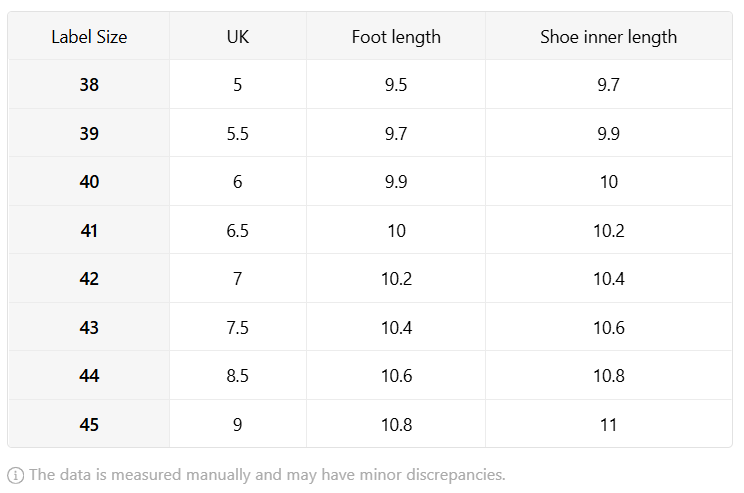Image resolution: width=744 pixels, height=493 pixels.
Task: Select UK size 7.5 cell
Action: [238, 327]
